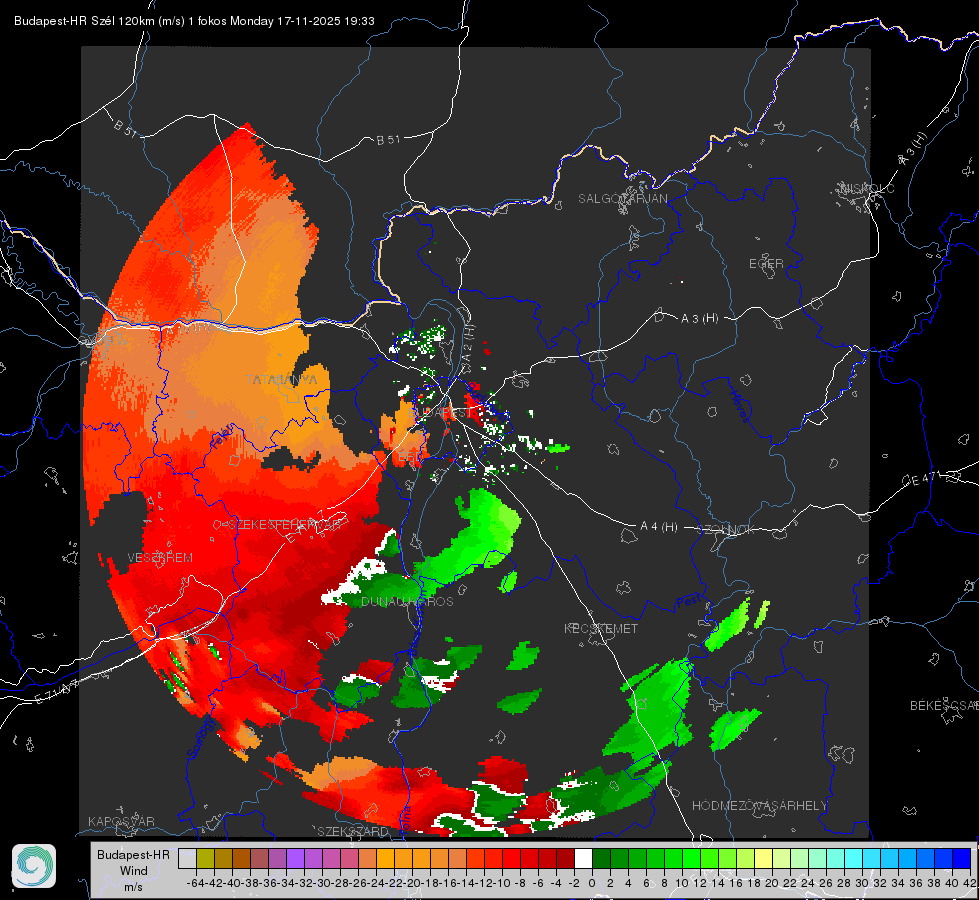
Task: Click the blue 'Pest' county label
Action: (688, 602)
